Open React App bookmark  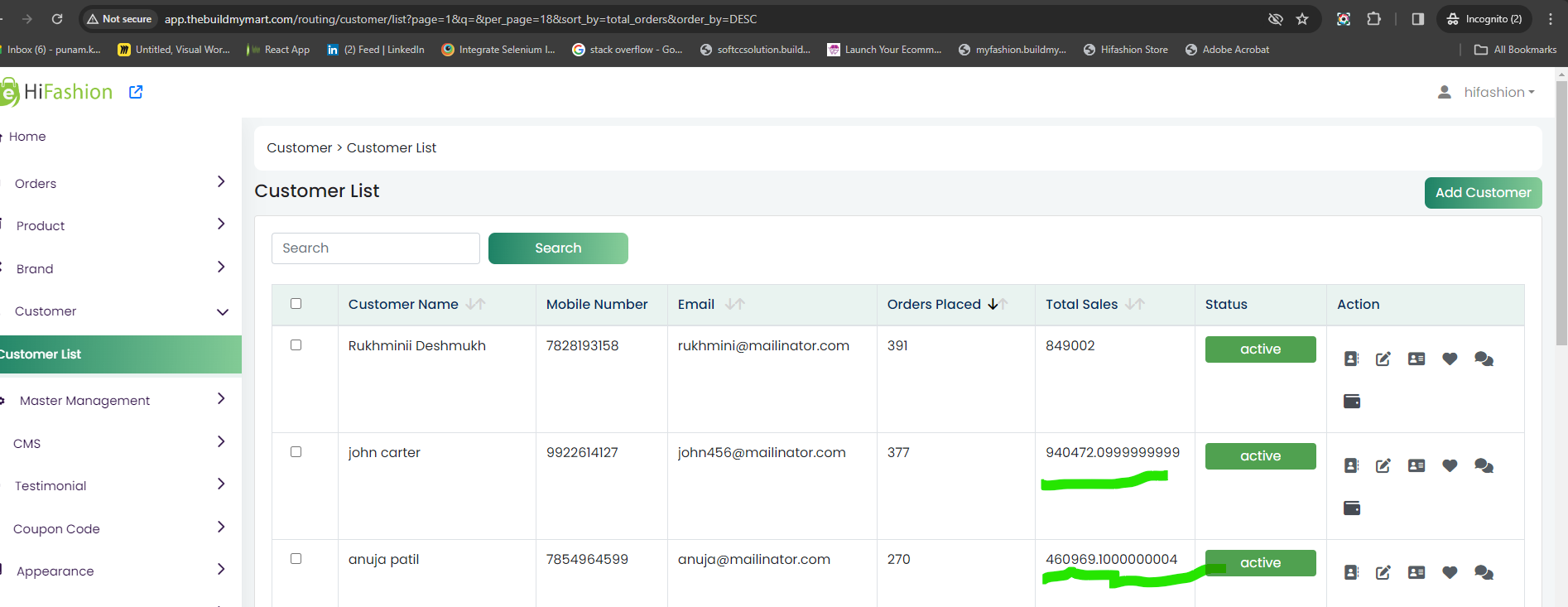point(278,50)
